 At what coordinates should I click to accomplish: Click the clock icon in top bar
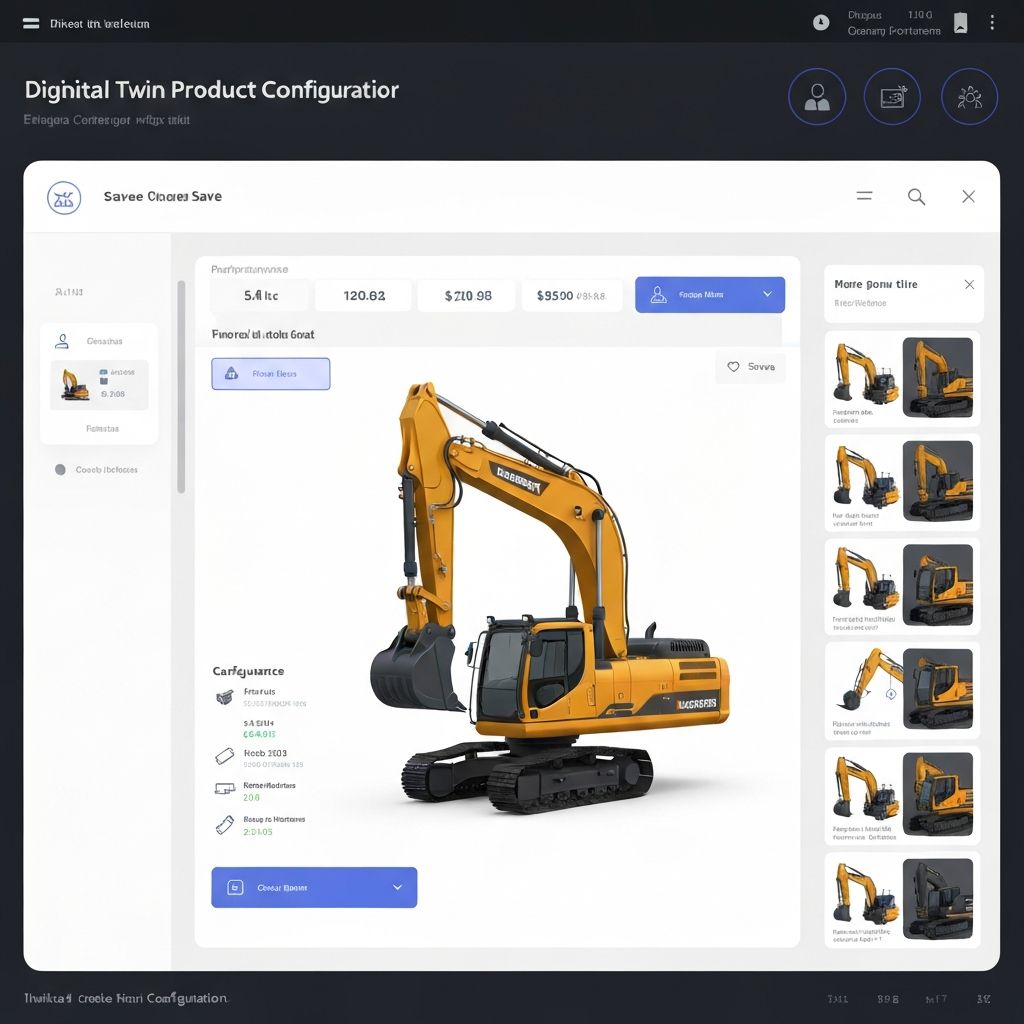(821, 23)
